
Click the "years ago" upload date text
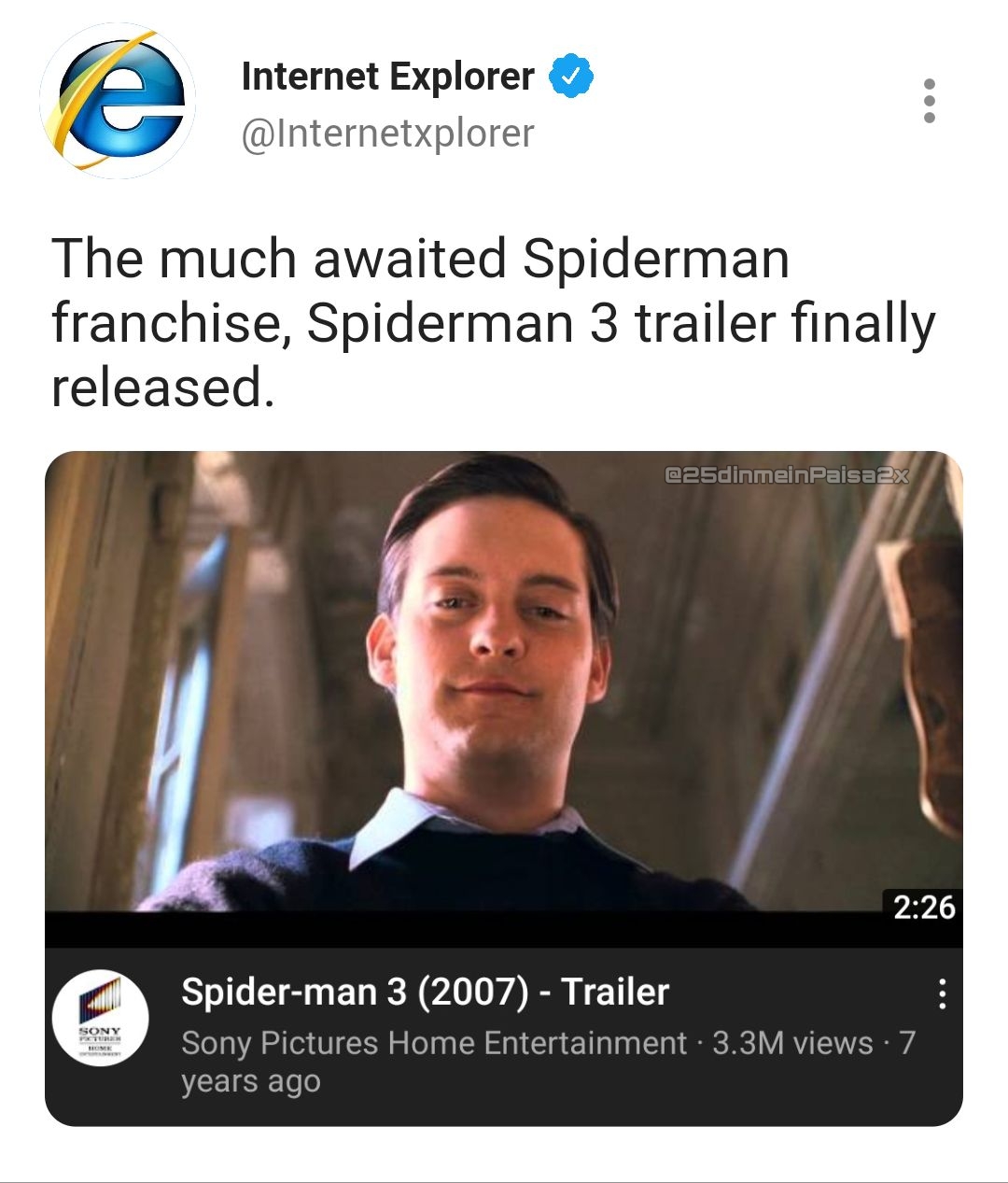(250, 1081)
